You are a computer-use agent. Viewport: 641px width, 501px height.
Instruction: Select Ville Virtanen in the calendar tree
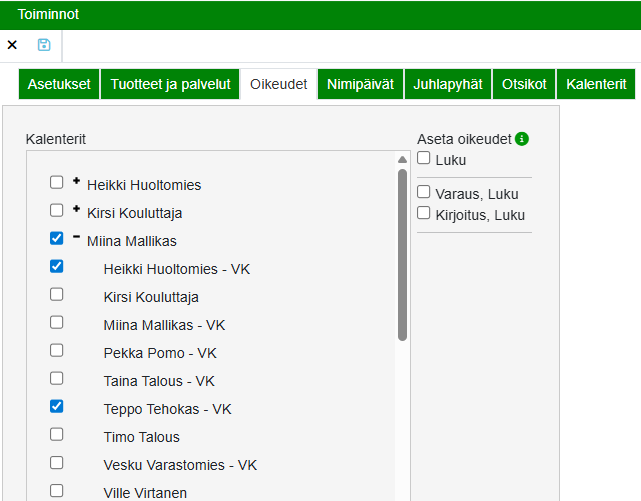coord(145,492)
